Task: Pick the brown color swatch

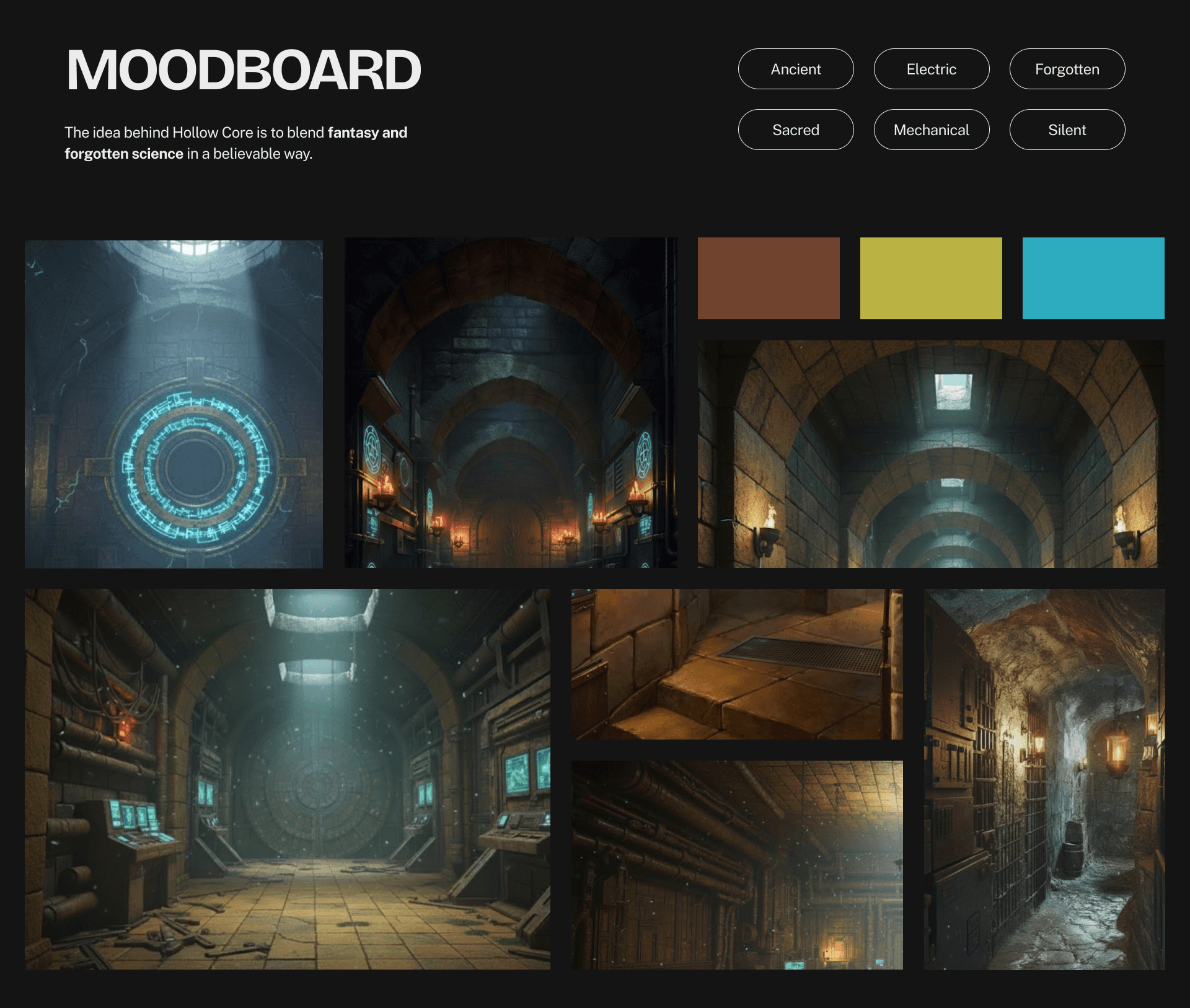Action: 768,278
